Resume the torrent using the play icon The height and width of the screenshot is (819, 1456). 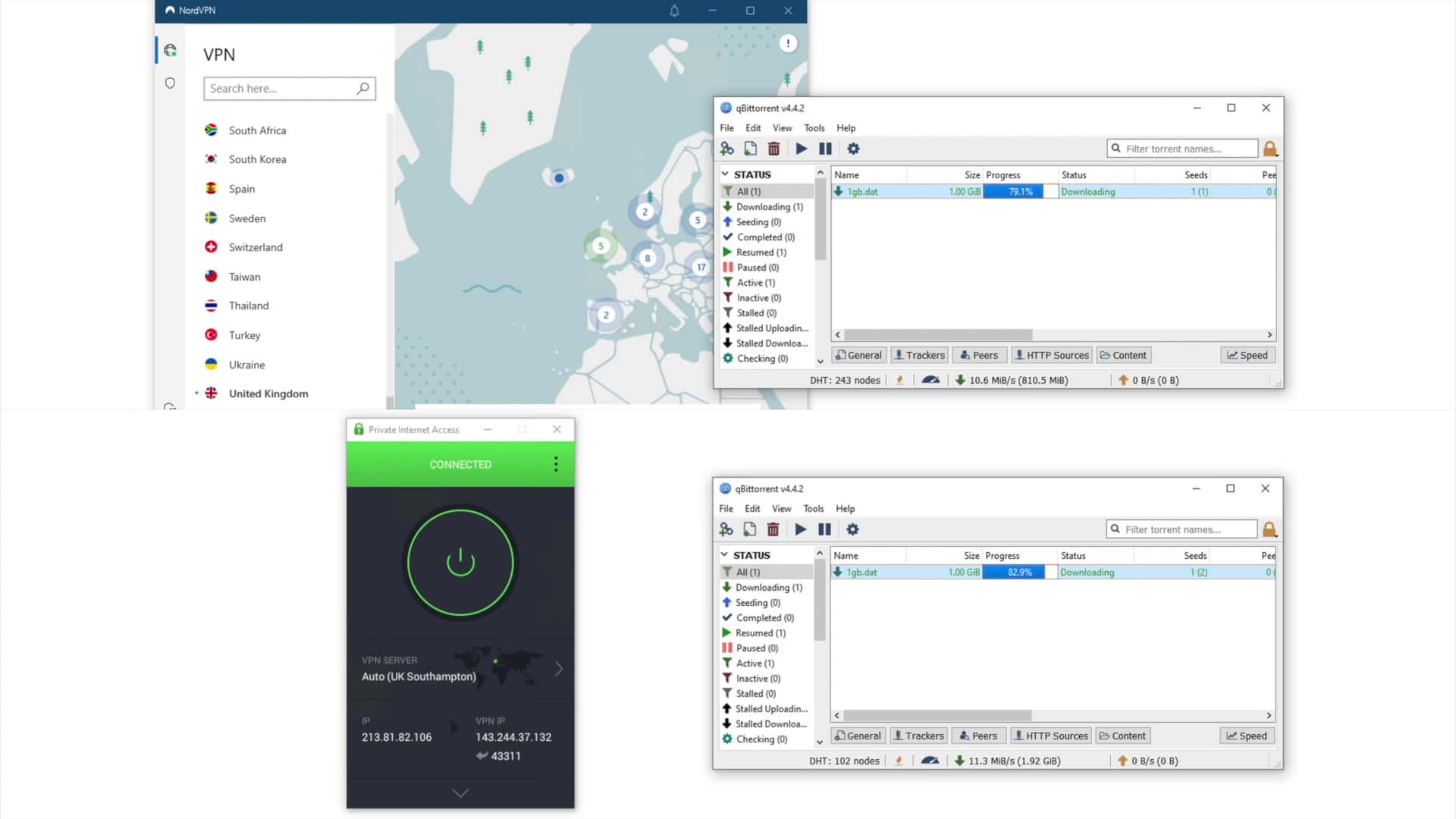(x=802, y=149)
